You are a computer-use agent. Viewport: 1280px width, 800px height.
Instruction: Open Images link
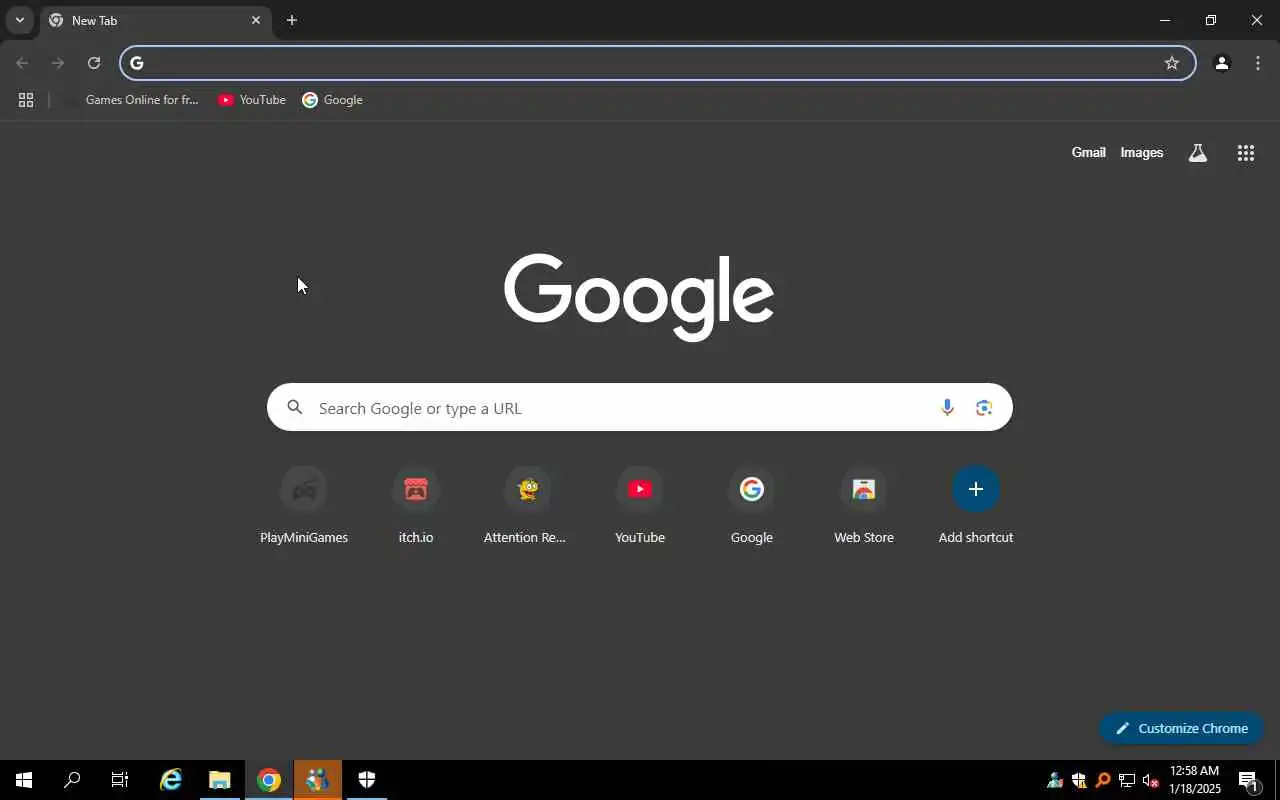[1141, 153]
